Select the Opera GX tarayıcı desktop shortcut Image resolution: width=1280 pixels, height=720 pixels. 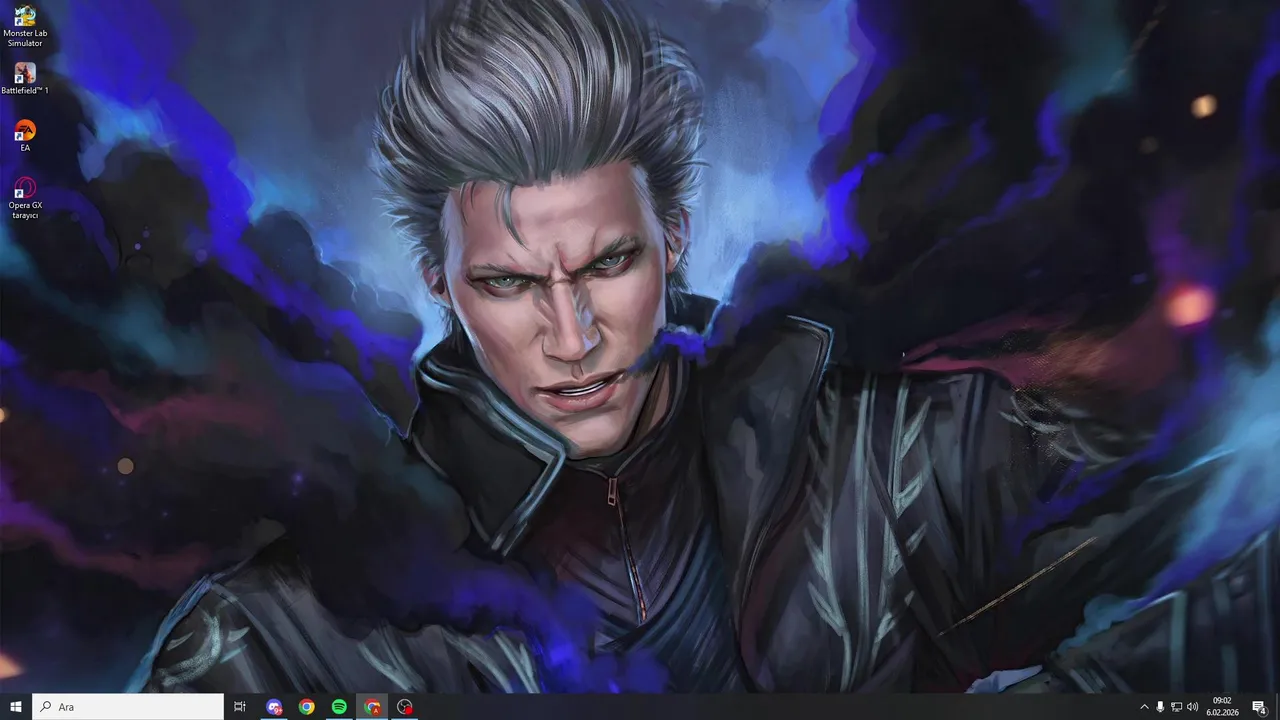coord(25,198)
